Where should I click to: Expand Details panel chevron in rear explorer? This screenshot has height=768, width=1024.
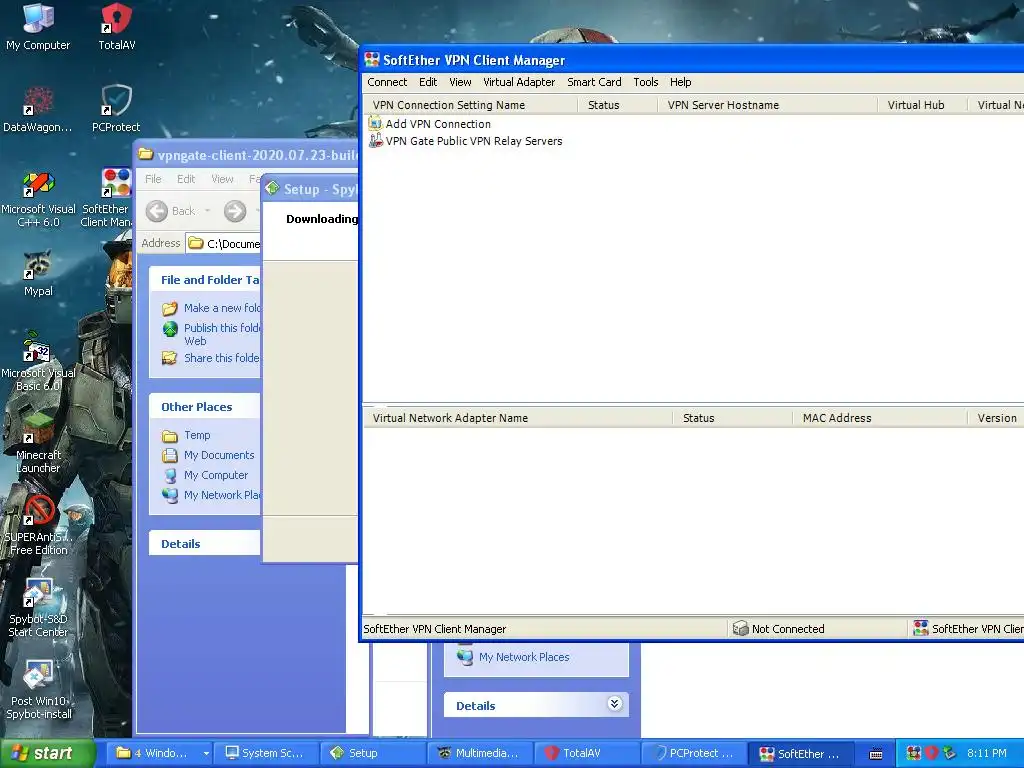point(614,704)
